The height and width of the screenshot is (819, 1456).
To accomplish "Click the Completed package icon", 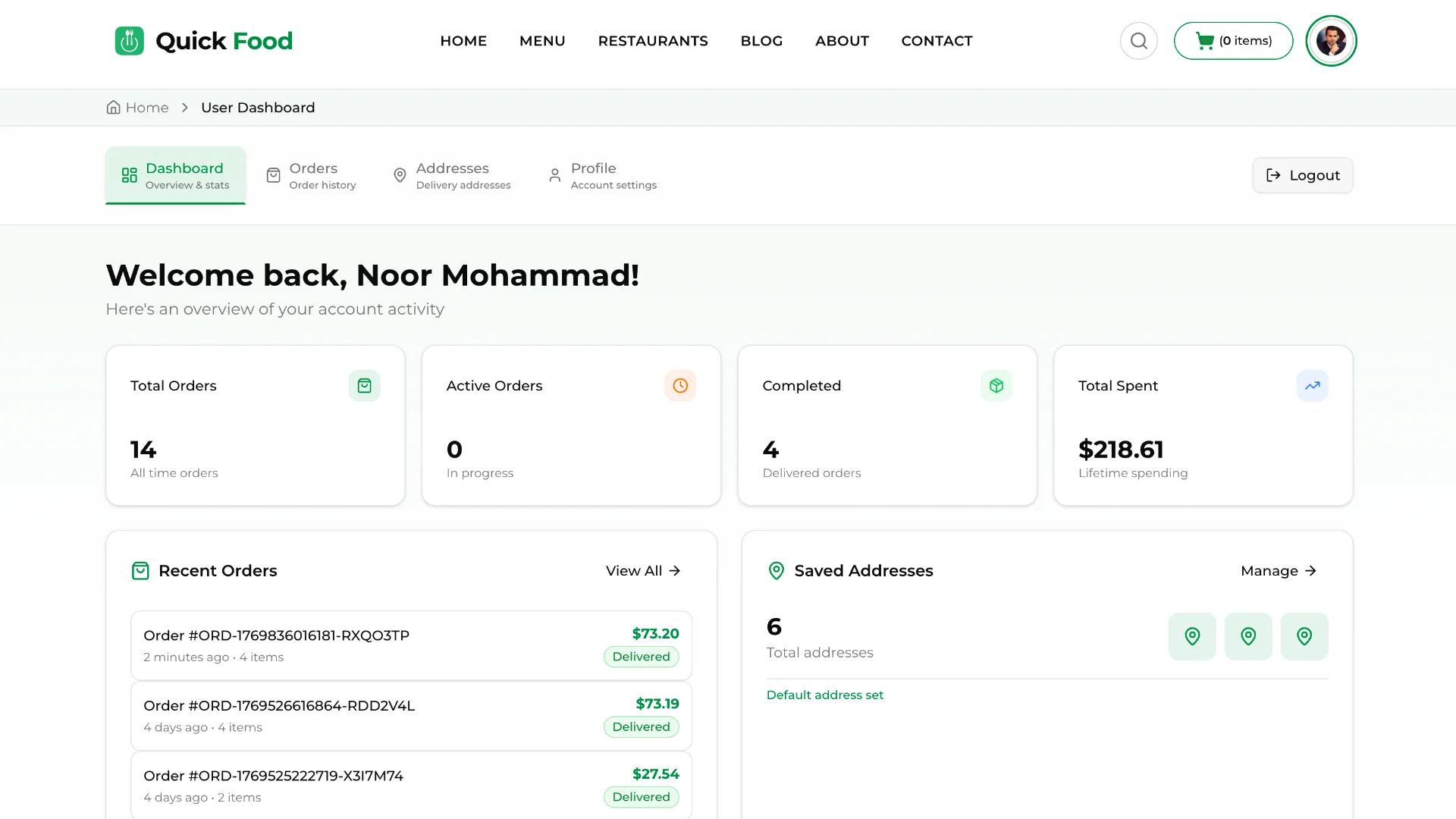I will [x=996, y=385].
